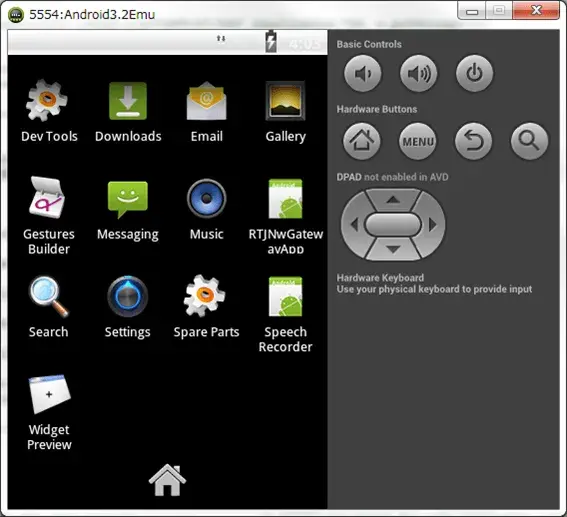Minimize the Android3.2Emu window

tap(472, 11)
